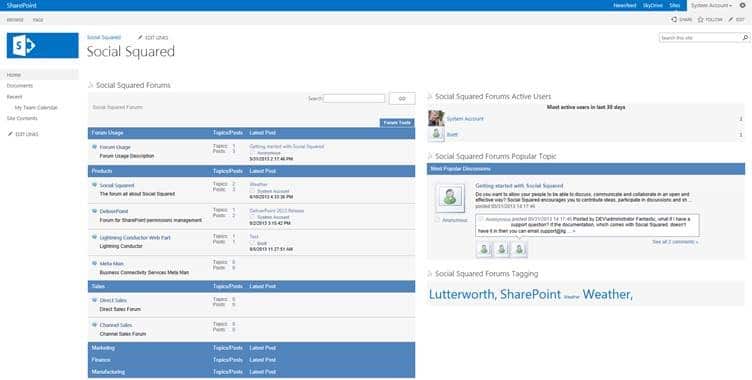
Task: Open Social Squared breadcrumb link above title
Action: [104, 37]
